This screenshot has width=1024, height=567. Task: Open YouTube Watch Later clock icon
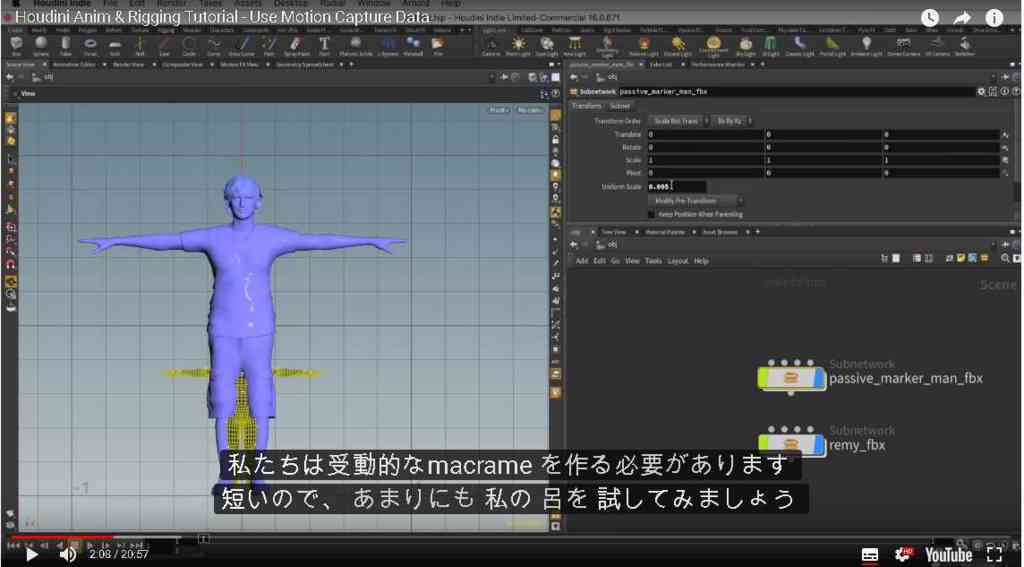[930, 18]
